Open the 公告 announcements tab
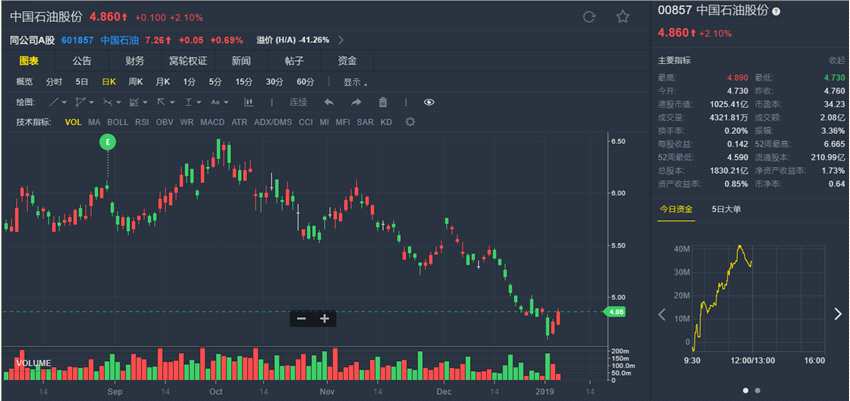Viewport: 850px width, 401px height. point(82,61)
